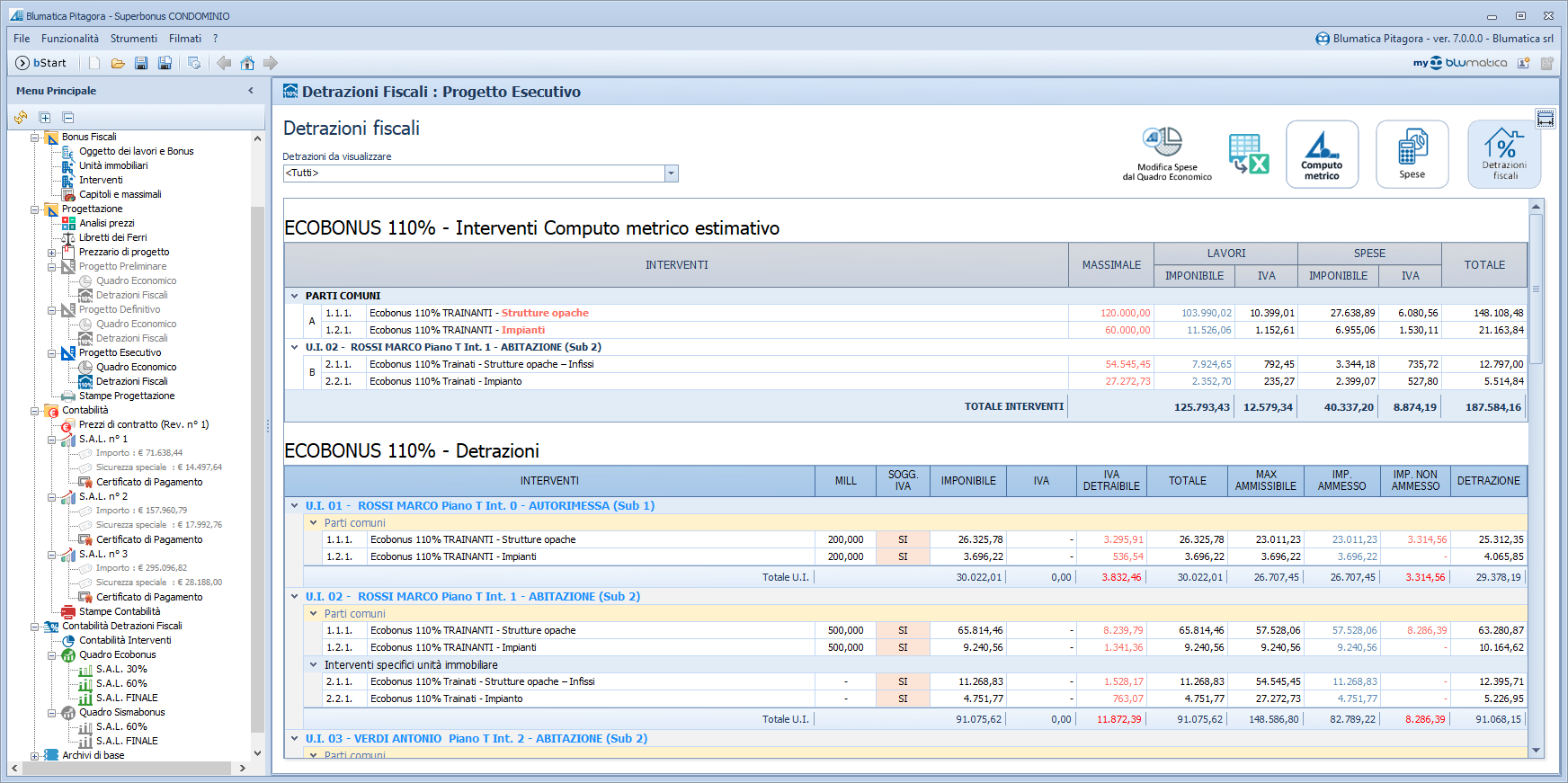Viewport: 1568px width, 783px height.
Task: Open Prezzario di progetto
Action: point(124,252)
